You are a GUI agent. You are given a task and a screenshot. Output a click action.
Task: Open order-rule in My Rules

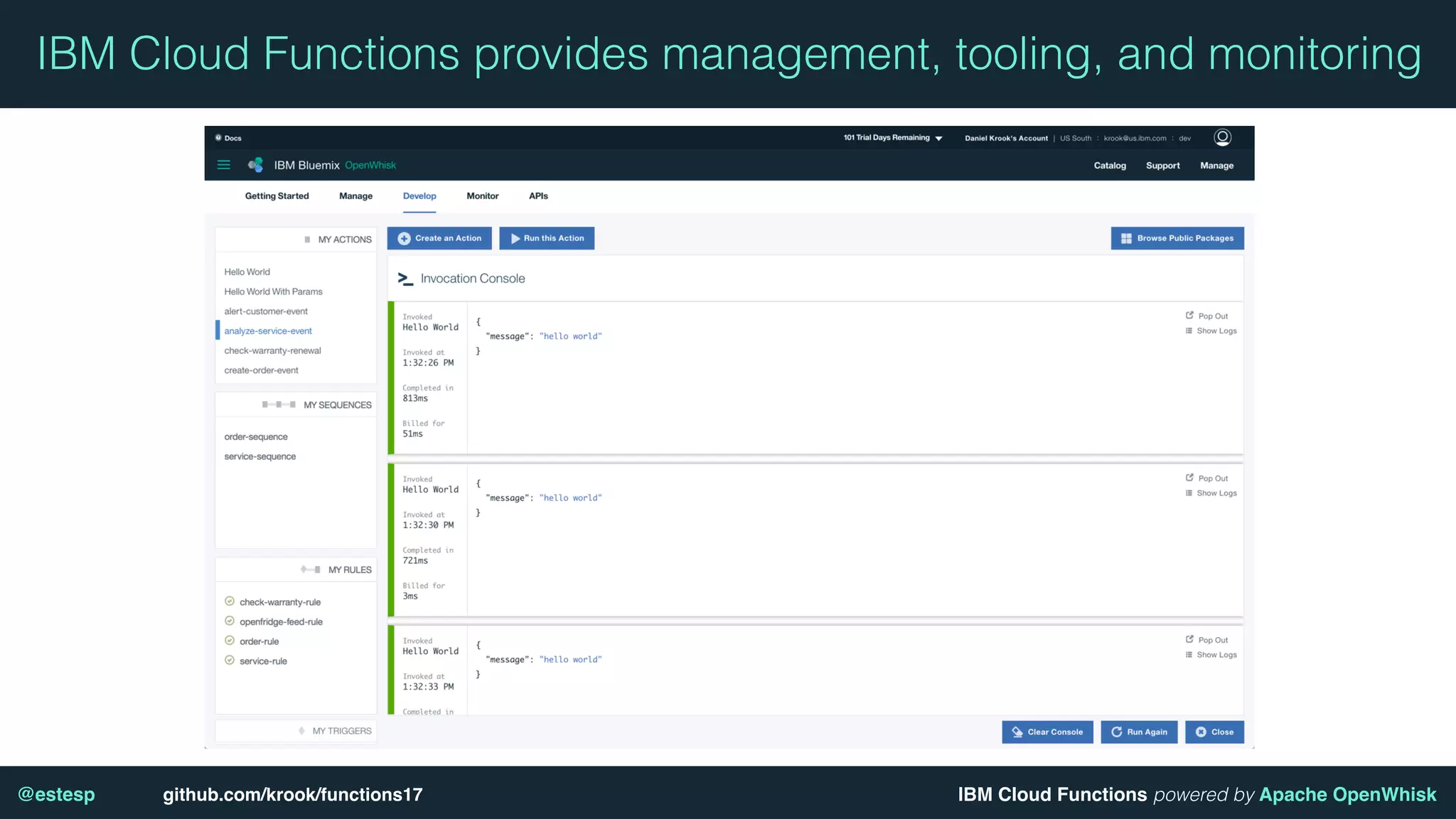point(259,641)
